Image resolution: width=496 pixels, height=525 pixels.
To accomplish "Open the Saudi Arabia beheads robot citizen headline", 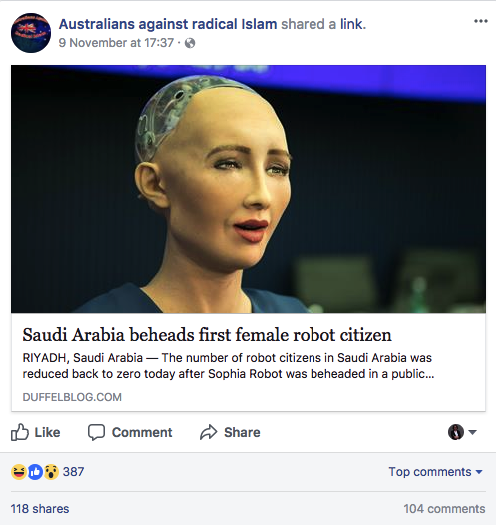I will [x=207, y=334].
